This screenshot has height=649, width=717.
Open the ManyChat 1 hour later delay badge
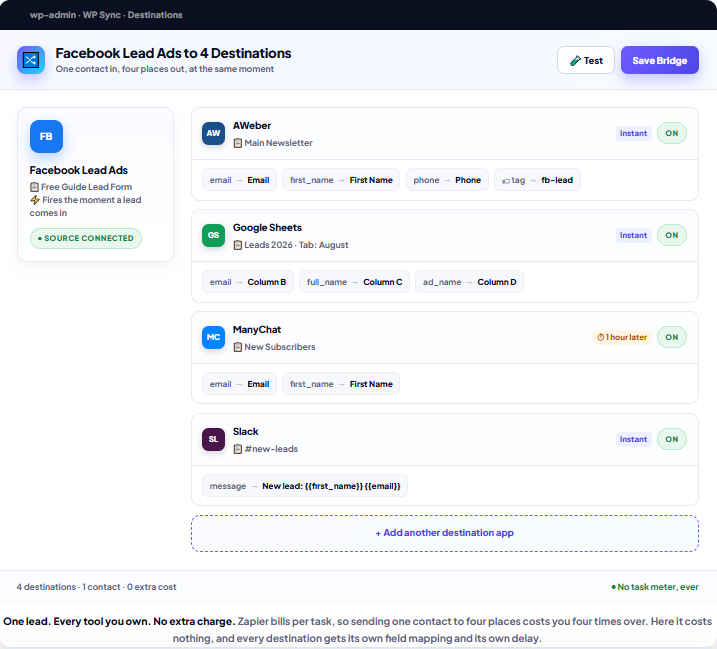pos(622,337)
